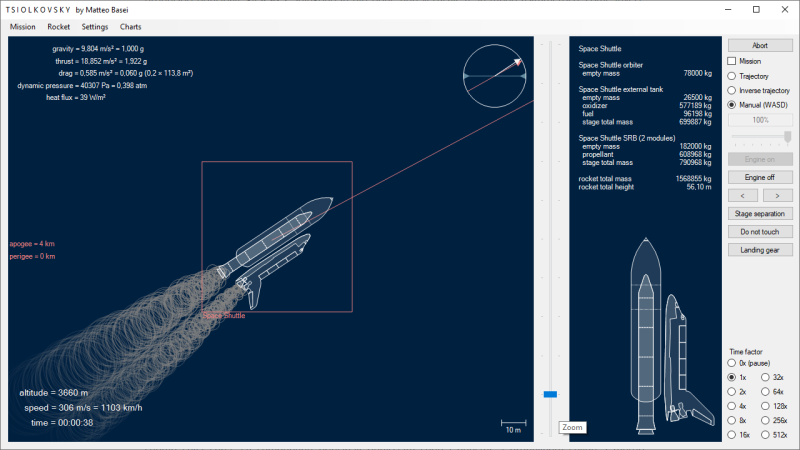Click Space Shuttle SRB (2 modules) heading
The image size is (800, 450).
627,138
